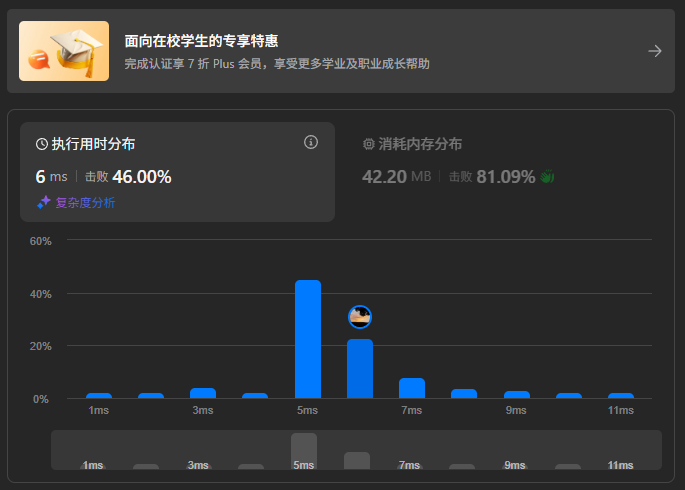Select the 8ms bar between 7ms and 9ms
Screen dimensions: 685x490
pyautogui.click(x=464, y=393)
